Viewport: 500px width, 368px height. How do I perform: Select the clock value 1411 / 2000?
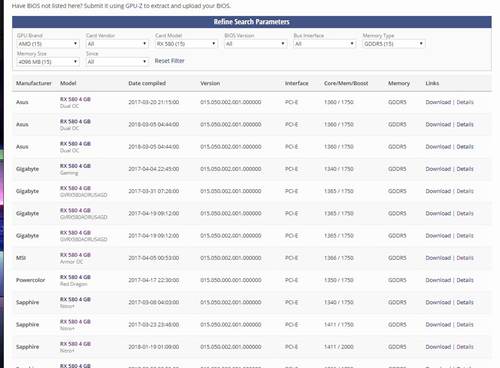click(339, 347)
